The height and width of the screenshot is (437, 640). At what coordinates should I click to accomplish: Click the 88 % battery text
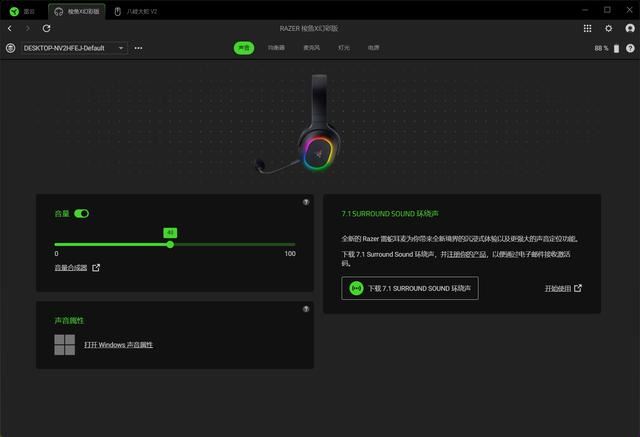point(601,48)
